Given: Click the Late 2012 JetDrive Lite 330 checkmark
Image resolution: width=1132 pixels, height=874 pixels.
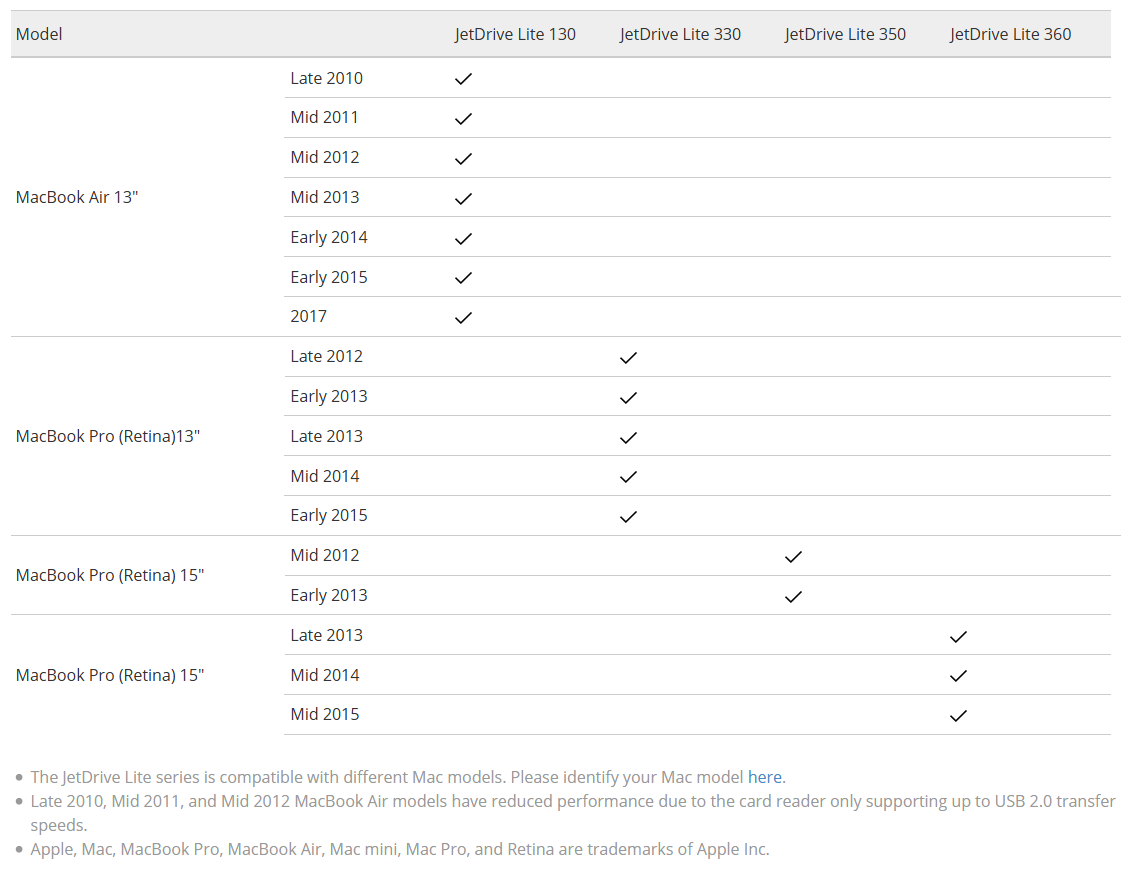Looking at the screenshot, I should pos(628,357).
